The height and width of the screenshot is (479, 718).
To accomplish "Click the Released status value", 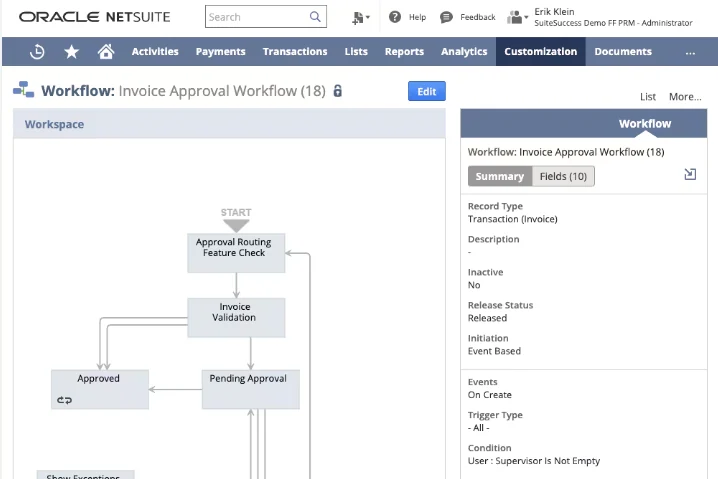I will click(487, 318).
